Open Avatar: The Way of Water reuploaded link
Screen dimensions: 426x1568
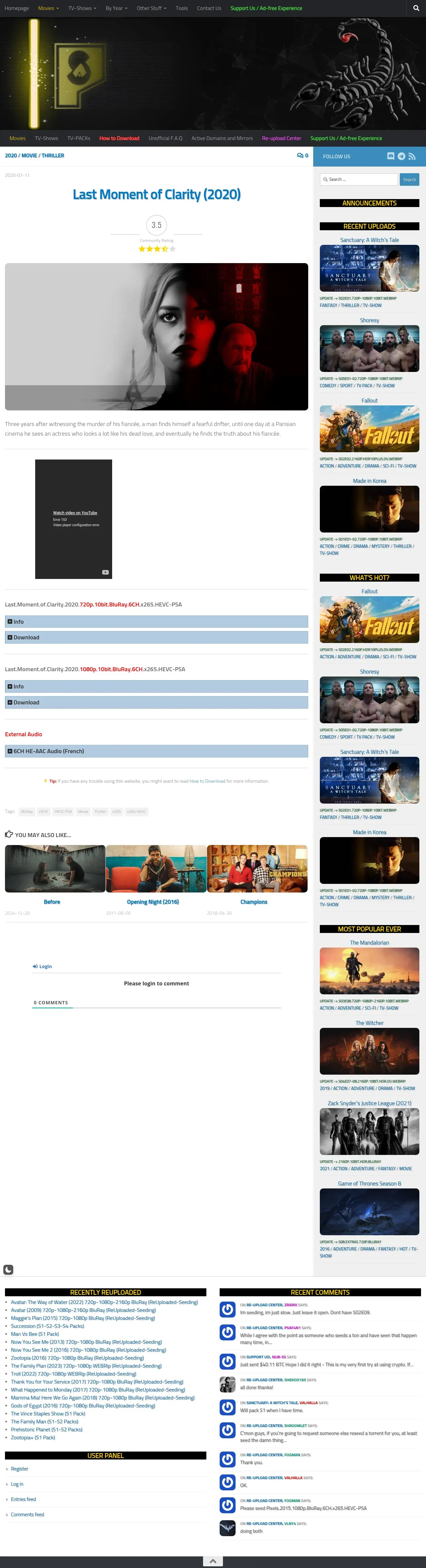coord(104,1302)
